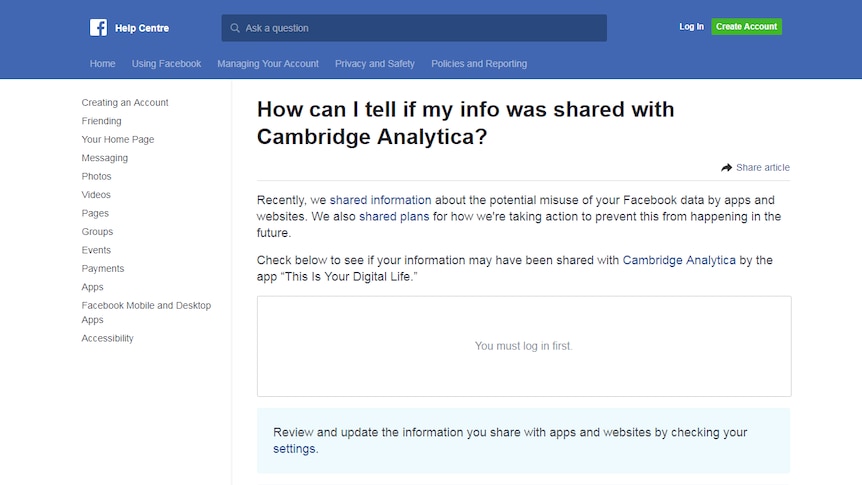Open the Using Facebook menu
Image resolution: width=862 pixels, height=485 pixels.
tap(166, 64)
